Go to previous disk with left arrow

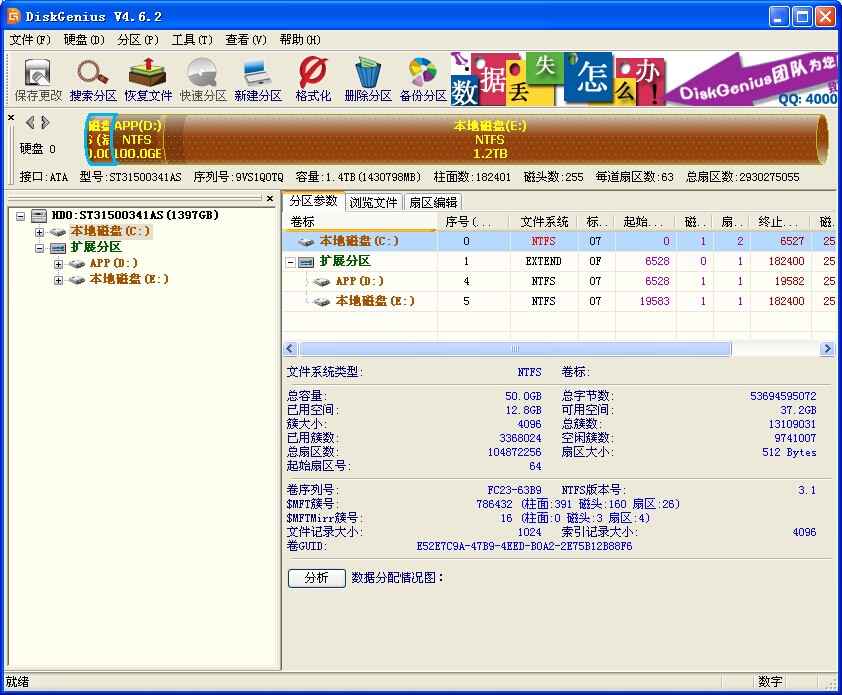[30, 123]
